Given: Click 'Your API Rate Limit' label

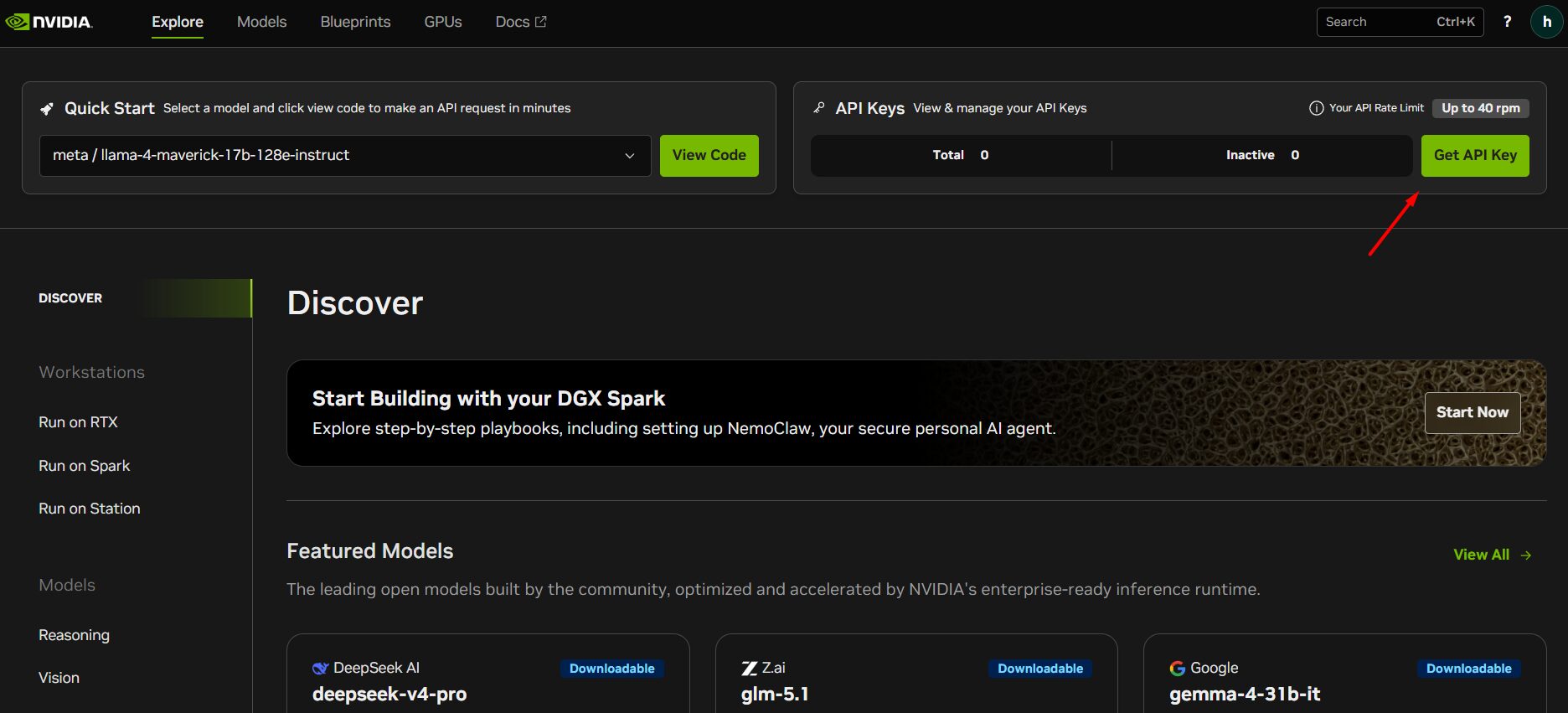Looking at the screenshot, I should click(x=1376, y=108).
